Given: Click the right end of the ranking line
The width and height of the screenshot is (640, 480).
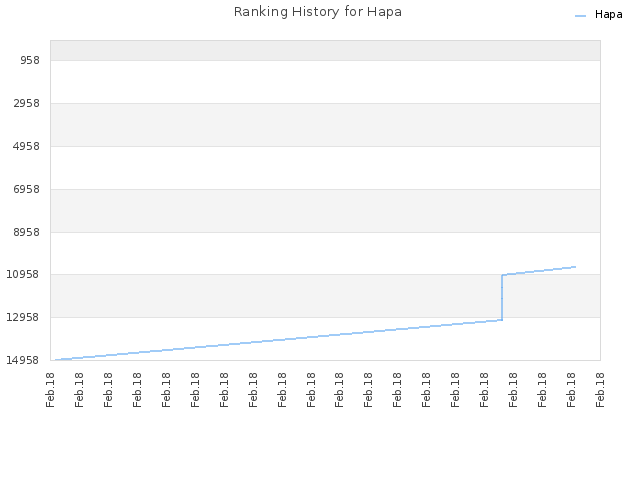Looking at the screenshot, I should [x=575, y=267].
